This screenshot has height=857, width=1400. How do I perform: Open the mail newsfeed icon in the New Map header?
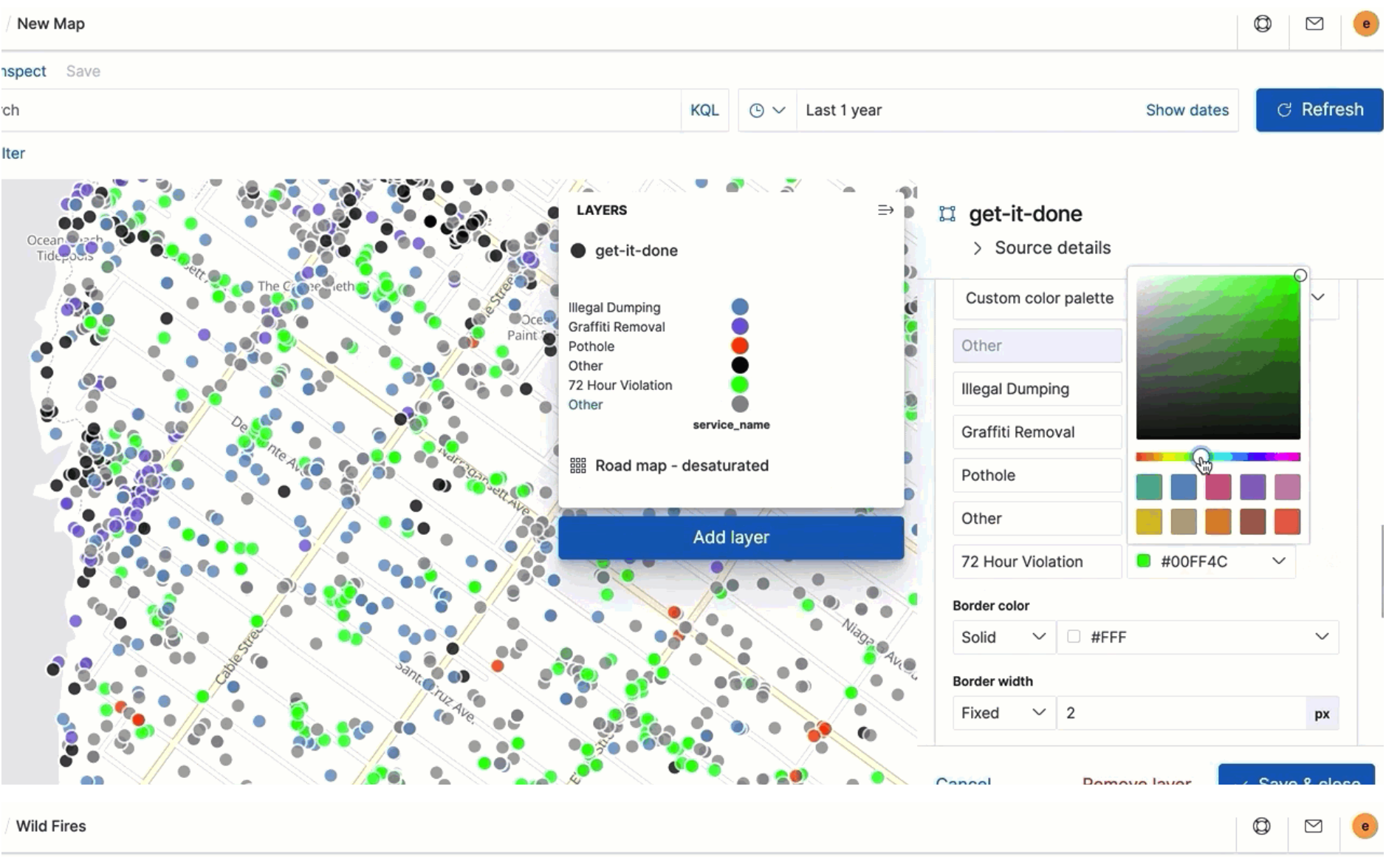pyautogui.click(x=1314, y=24)
